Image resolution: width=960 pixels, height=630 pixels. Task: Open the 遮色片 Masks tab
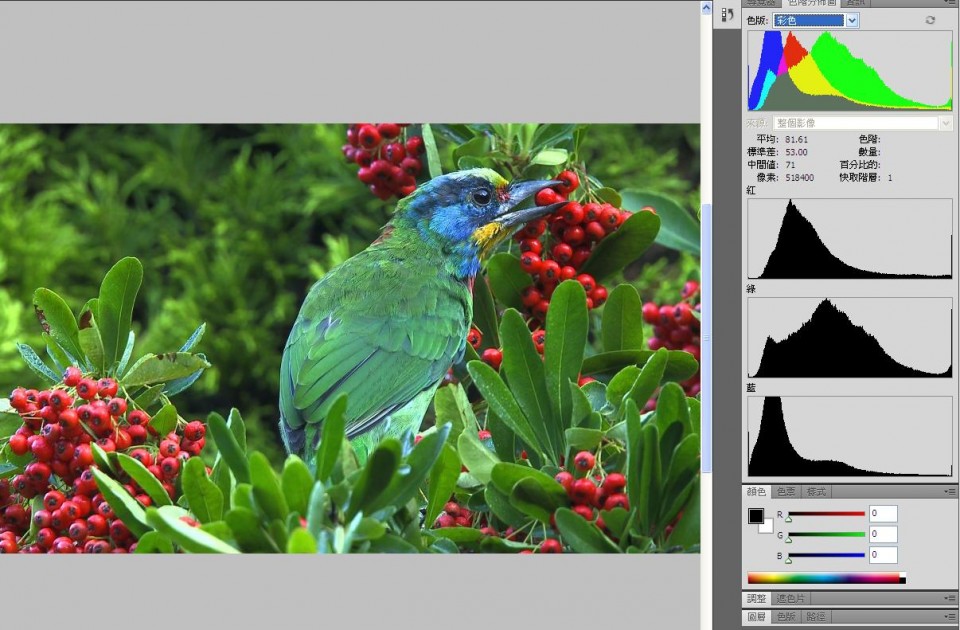pos(790,598)
